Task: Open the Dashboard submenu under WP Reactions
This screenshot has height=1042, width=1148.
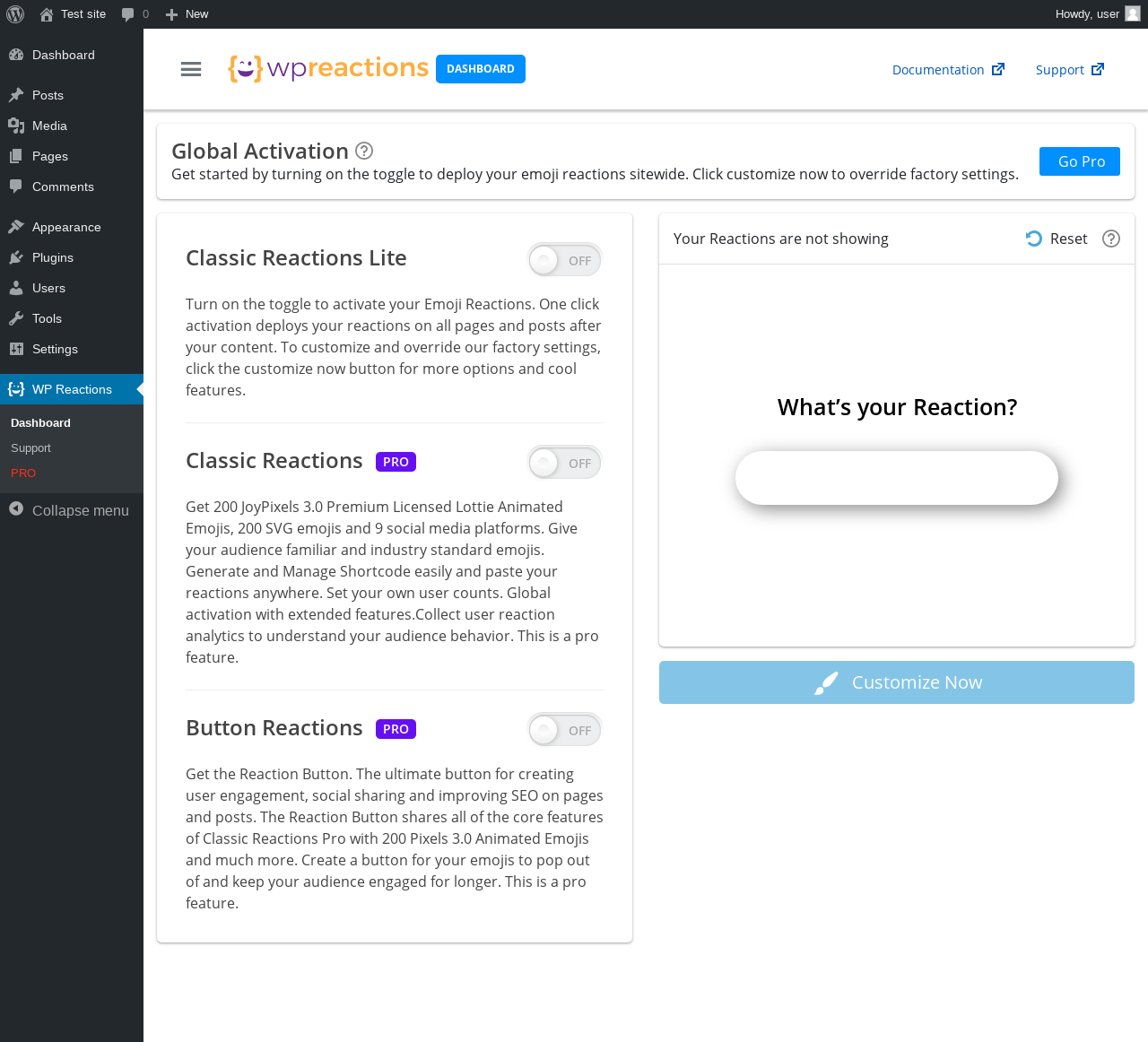Action: click(x=40, y=423)
